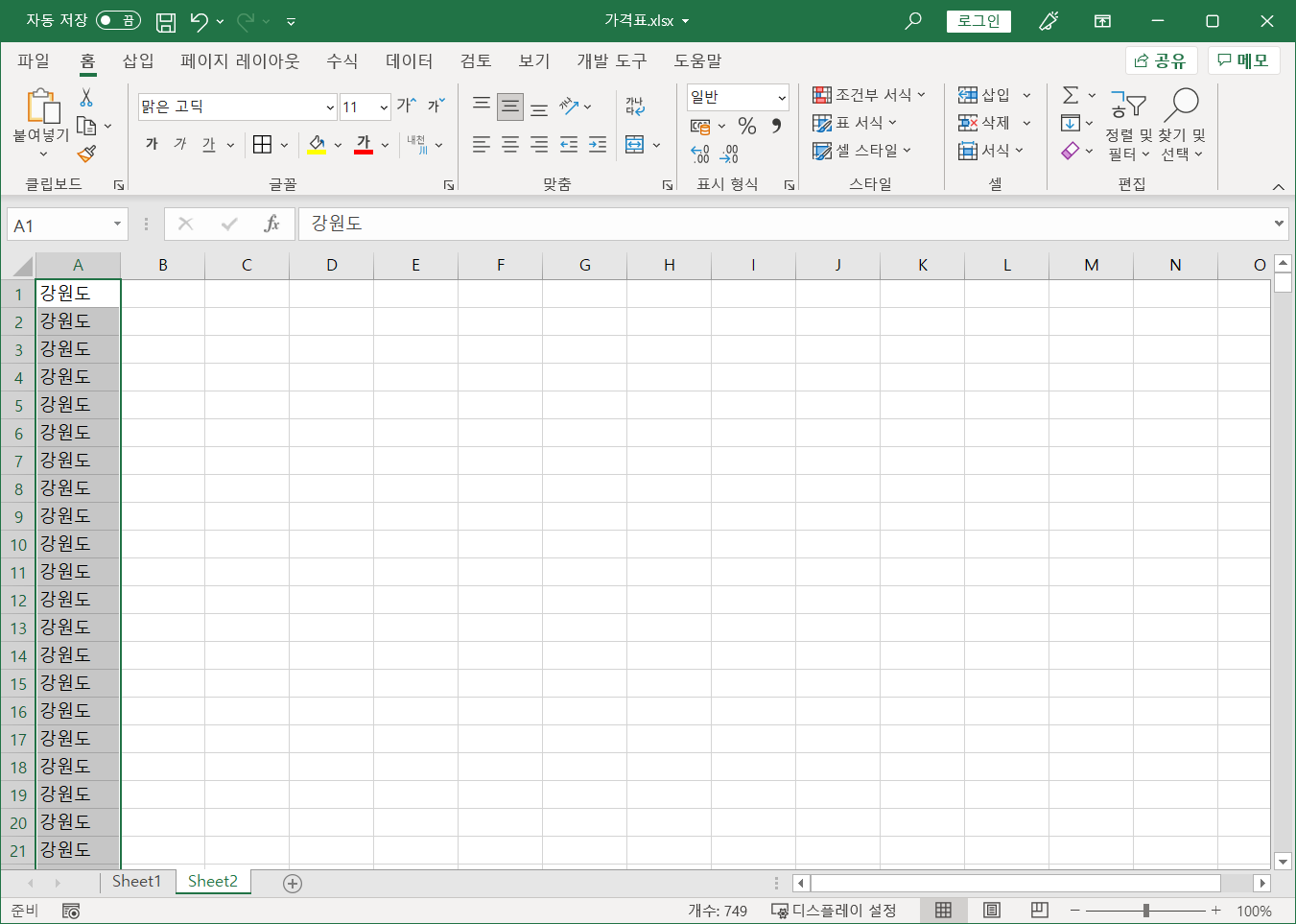Click 정렬 및 필터 sort button

click(1128, 126)
